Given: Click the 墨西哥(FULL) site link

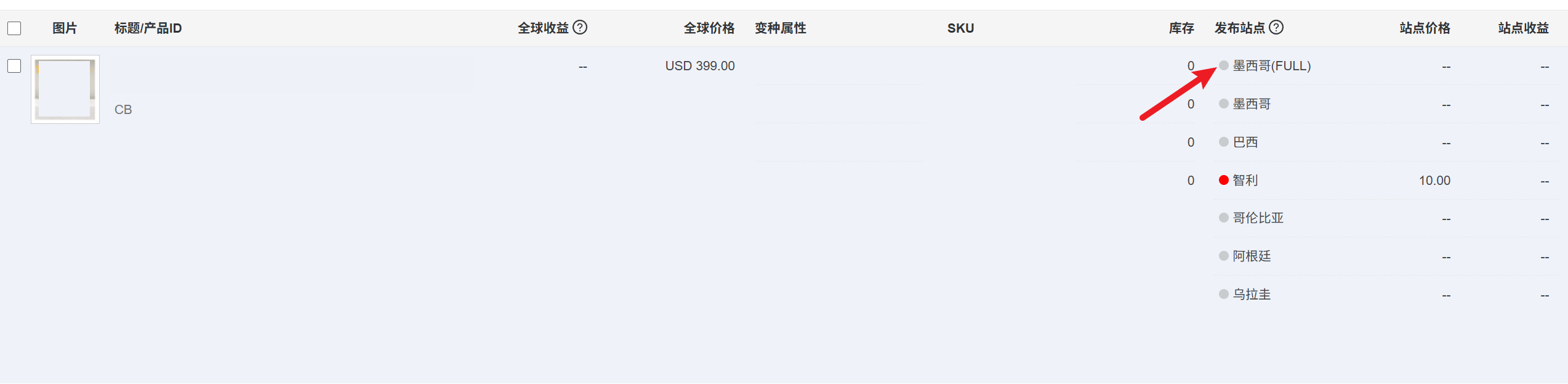Looking at the screenshot, I should 1272,66.
